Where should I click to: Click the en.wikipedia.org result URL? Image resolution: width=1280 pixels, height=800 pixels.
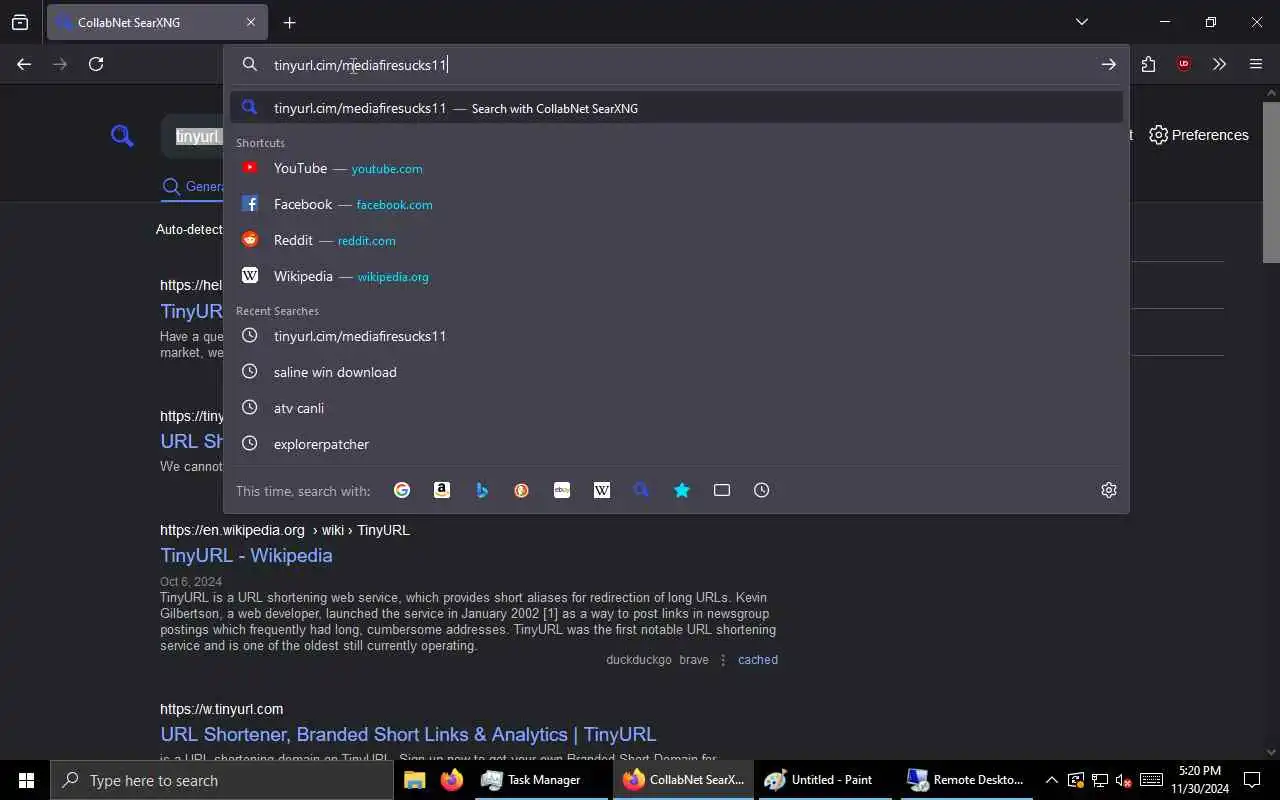285,530
